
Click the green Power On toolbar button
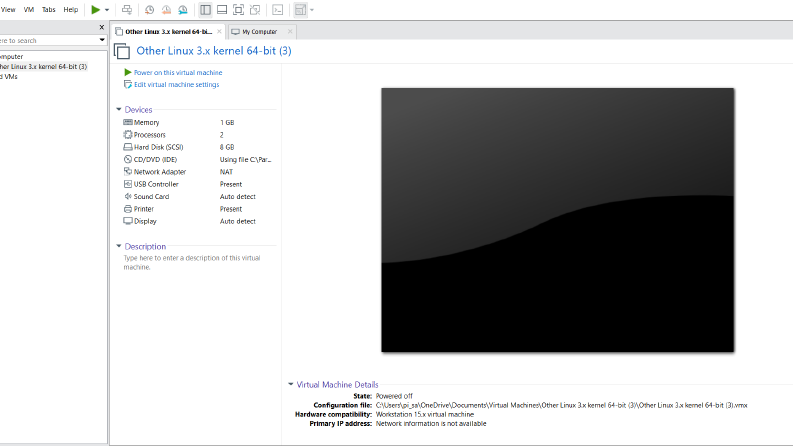96,10
